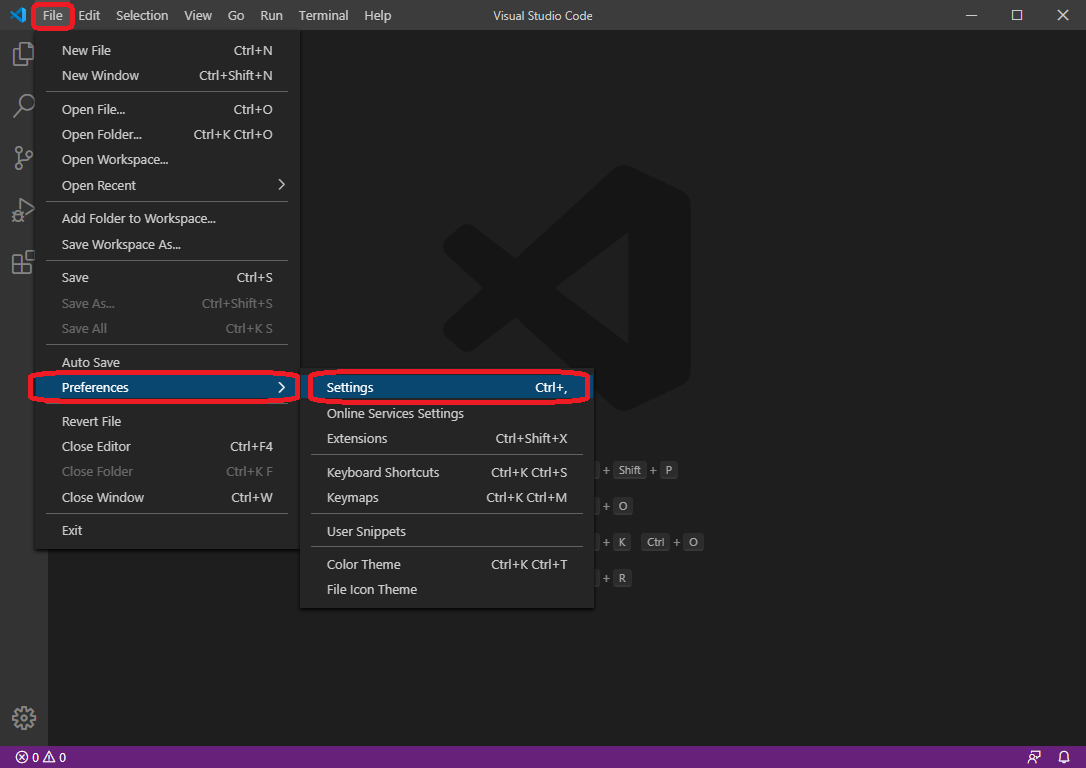Choose Exit from the File menu

point(167,530)
